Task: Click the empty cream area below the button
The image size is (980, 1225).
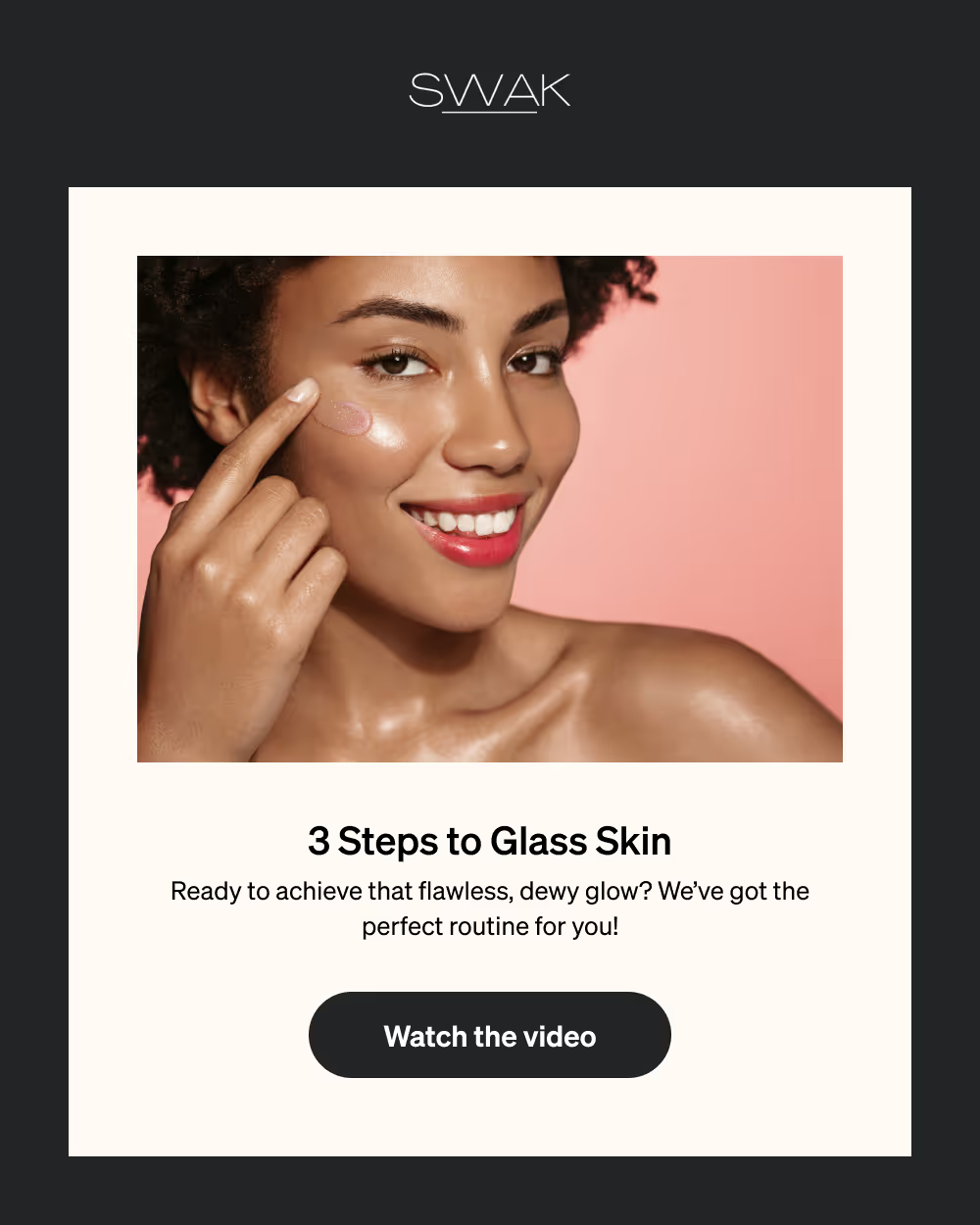Action: pyautogui.click(x=490, y=1117)
